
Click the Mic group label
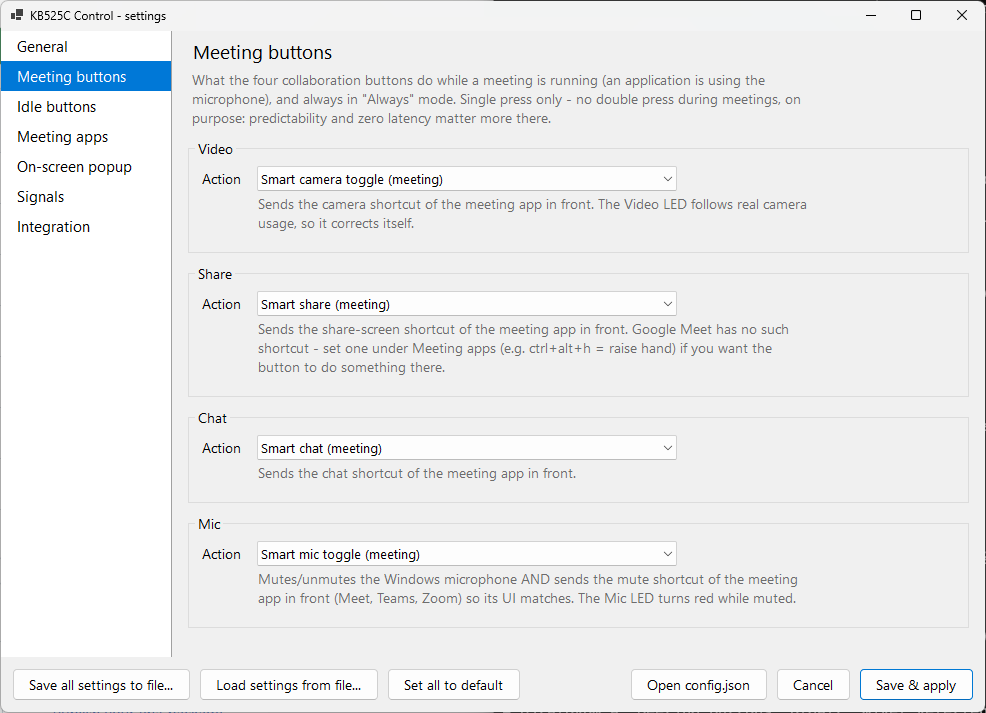pos(209,524)
